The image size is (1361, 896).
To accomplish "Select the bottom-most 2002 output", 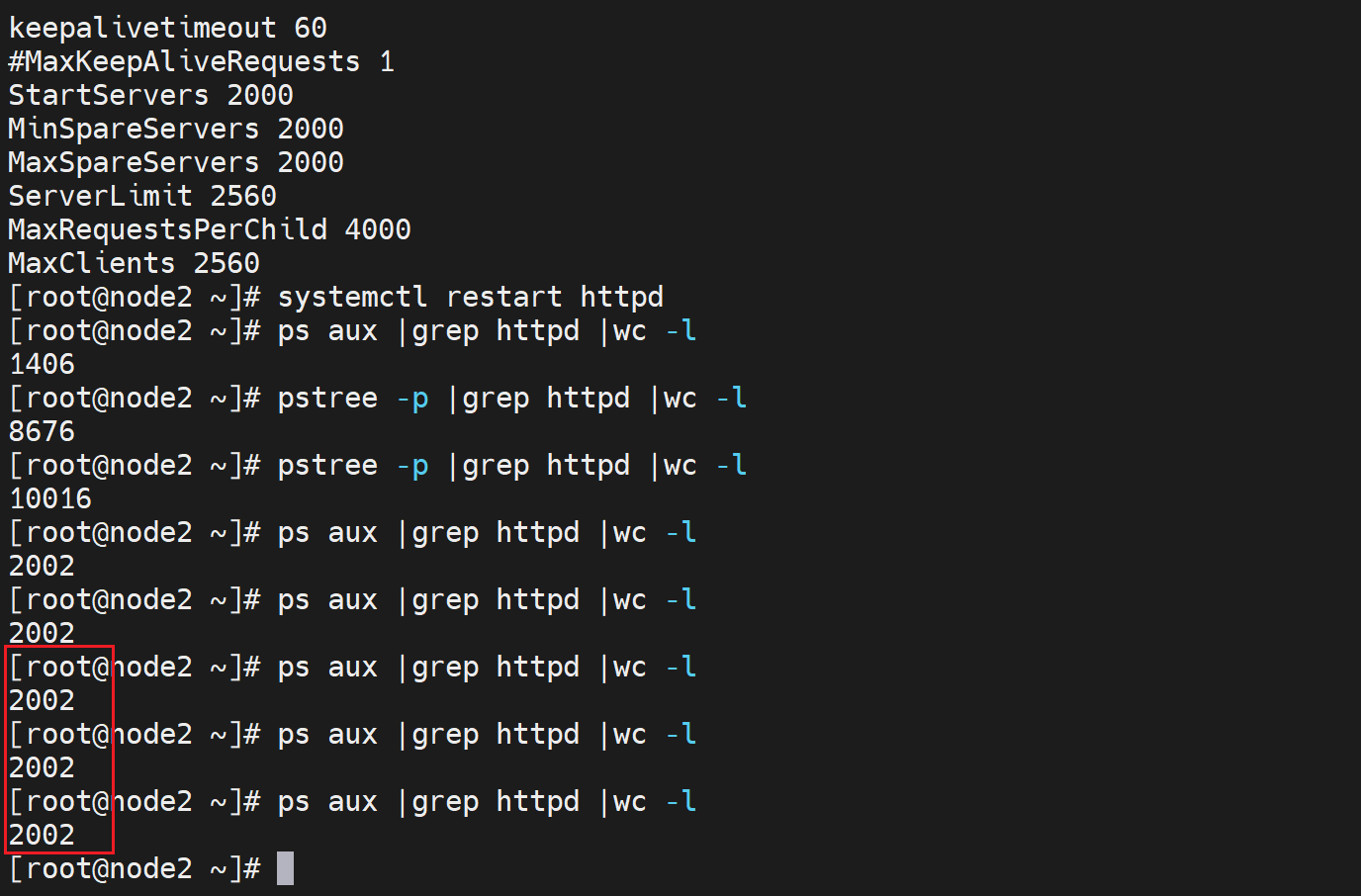I will (42, 835).
